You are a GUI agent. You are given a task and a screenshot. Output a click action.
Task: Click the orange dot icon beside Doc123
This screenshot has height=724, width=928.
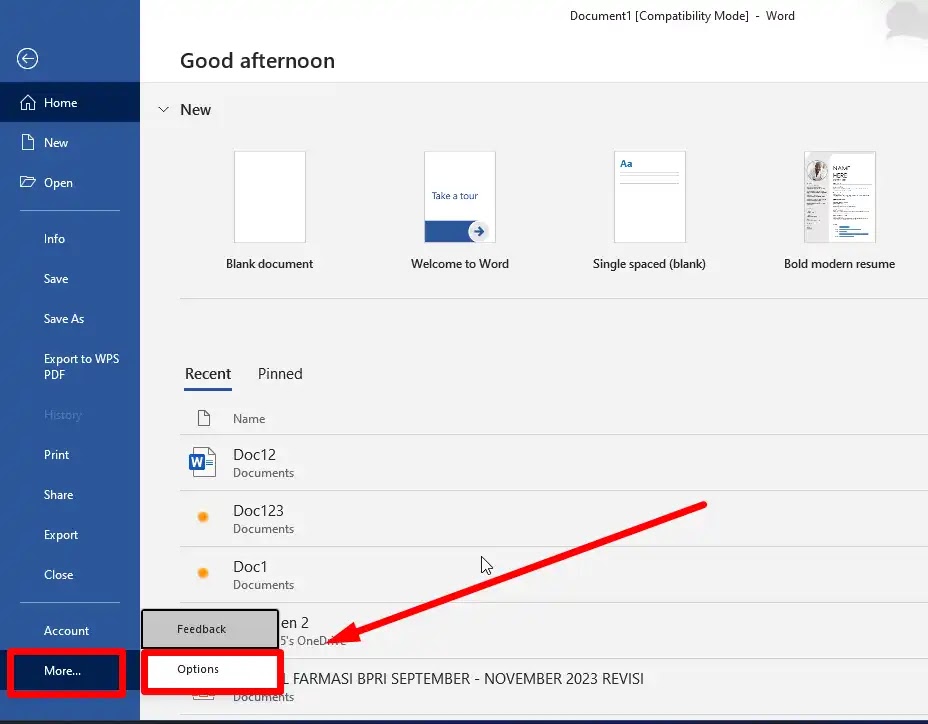pyautogui.click(x=202, y=517)
